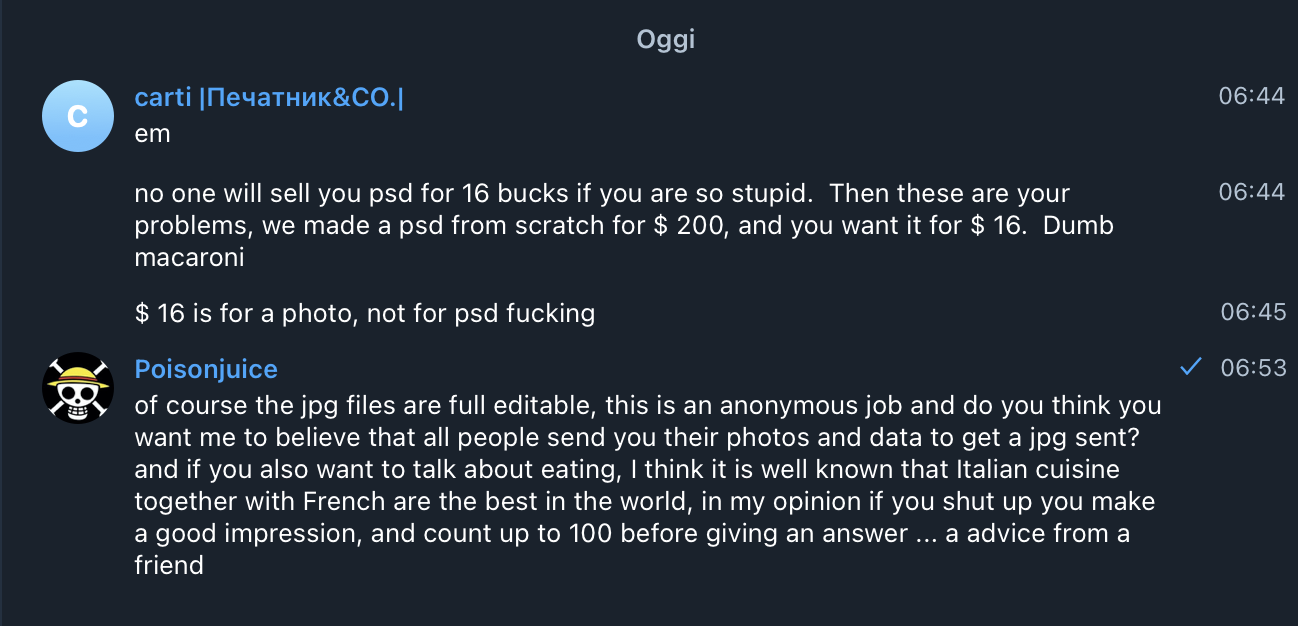Click Poisonjuice's skull straw hat avatar
1298x626 pixels.
[x=78, y=388]
